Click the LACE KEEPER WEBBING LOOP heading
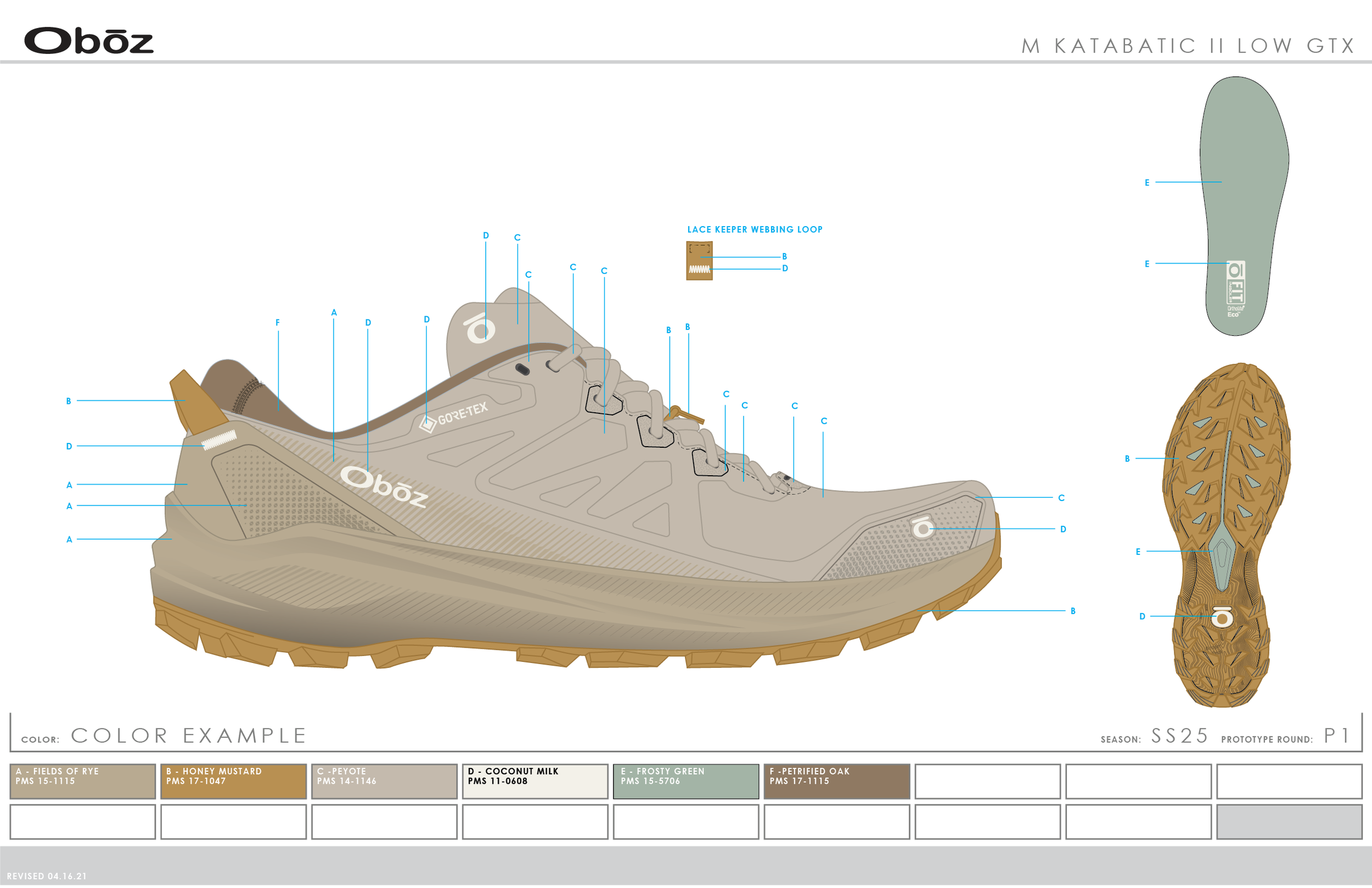Viewport: 1372px width, 888px height. pyautogui.click(x=755, y=229)
